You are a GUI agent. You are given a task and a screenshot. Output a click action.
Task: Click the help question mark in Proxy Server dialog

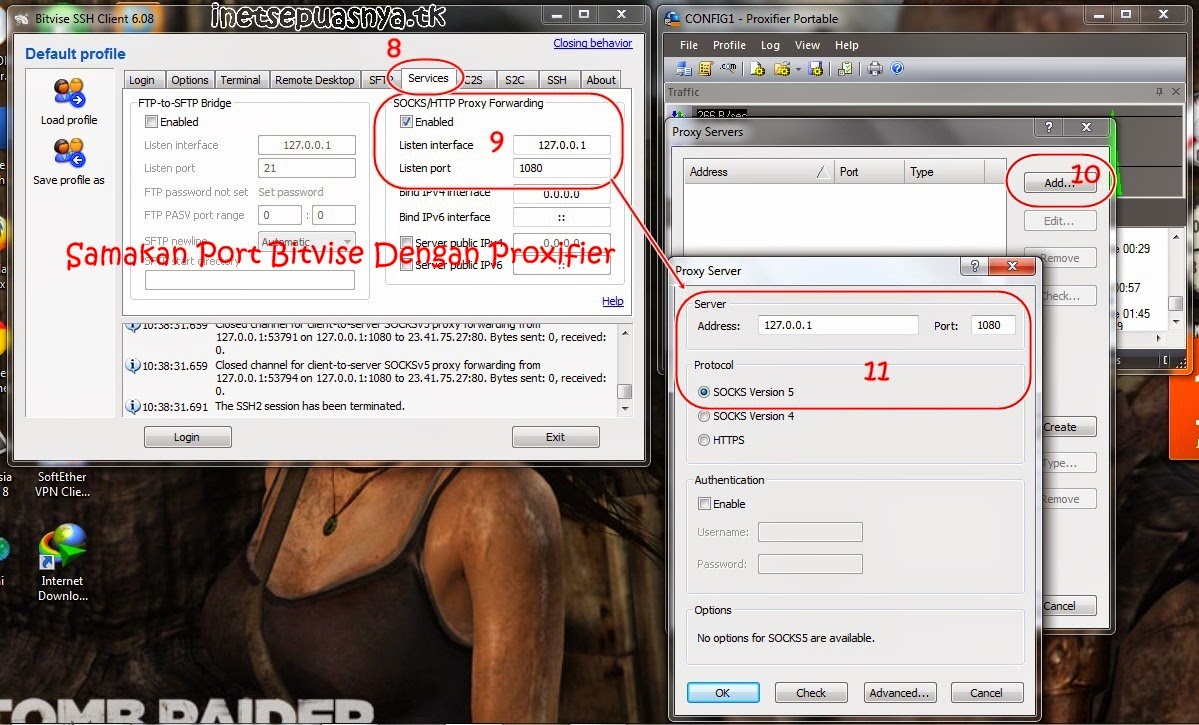point(974,265)
